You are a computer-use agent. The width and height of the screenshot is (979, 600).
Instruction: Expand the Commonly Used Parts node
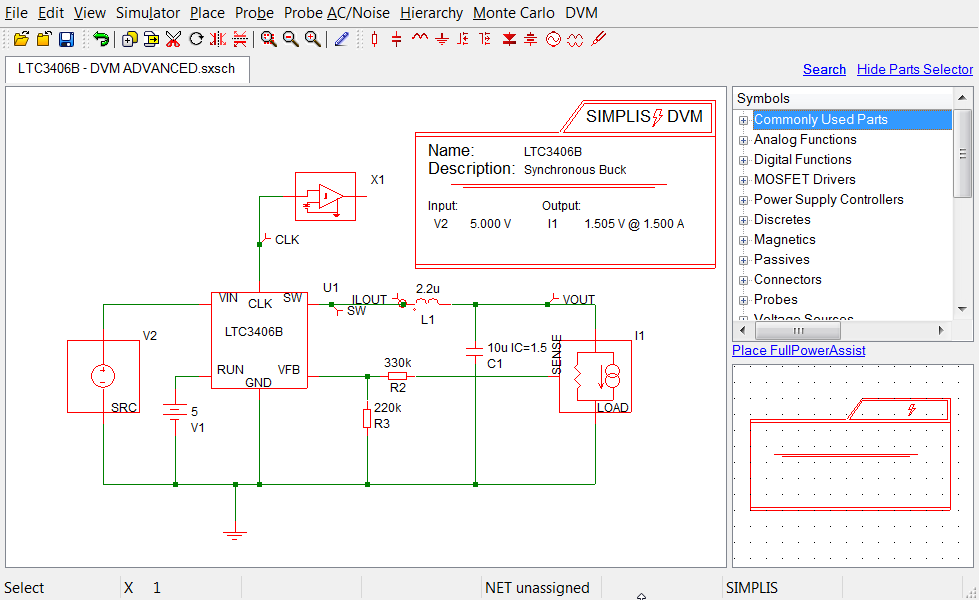tap(743, 120)
